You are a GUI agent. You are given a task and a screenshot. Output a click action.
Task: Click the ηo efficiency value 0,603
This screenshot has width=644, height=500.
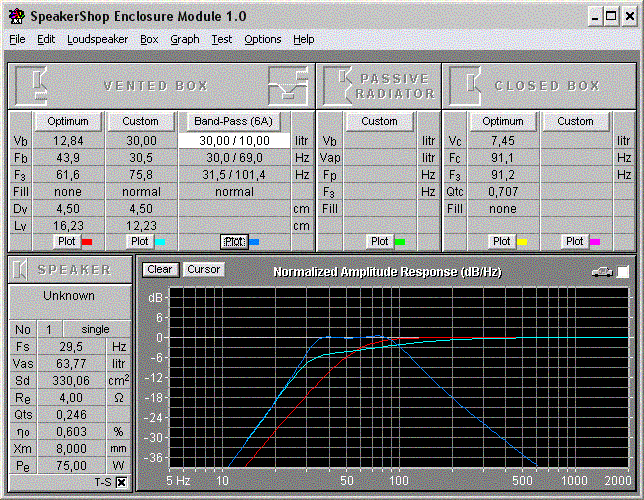tap(71, 432)
